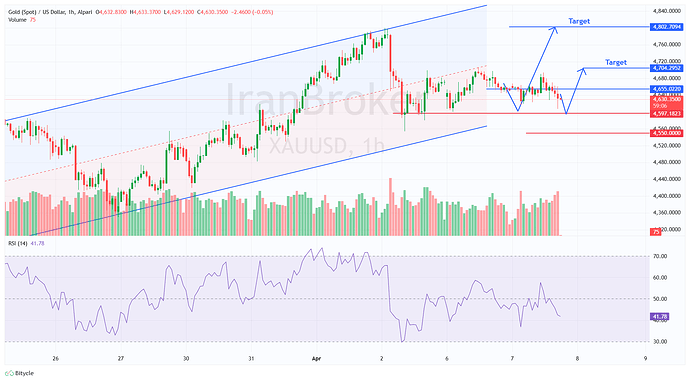The width and height of the screenshot is (690, 381).
Task: Click date 9 on the time axis
Action: pos(645,359)
